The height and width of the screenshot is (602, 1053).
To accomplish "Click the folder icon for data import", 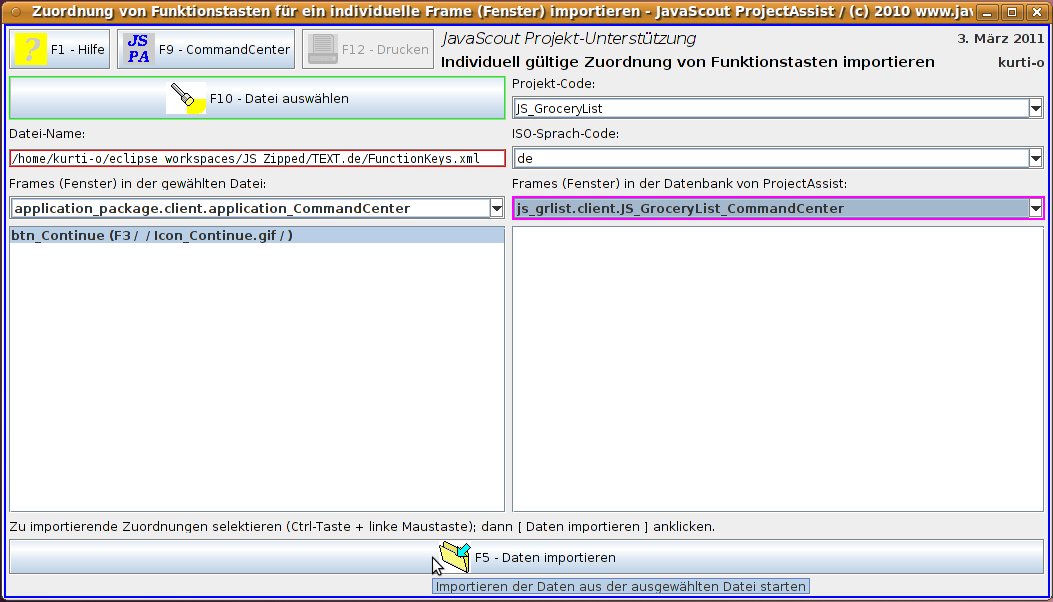I will [453, 557].
